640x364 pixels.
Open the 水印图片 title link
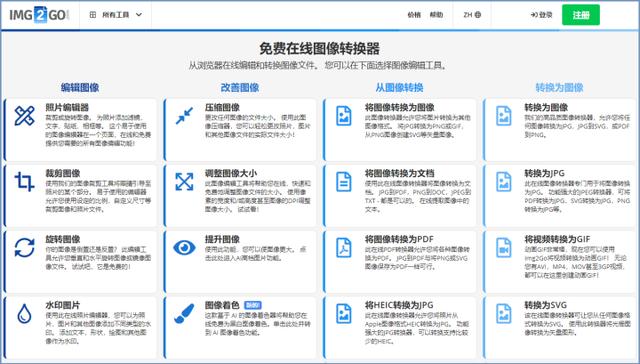[x=62, y=305]
